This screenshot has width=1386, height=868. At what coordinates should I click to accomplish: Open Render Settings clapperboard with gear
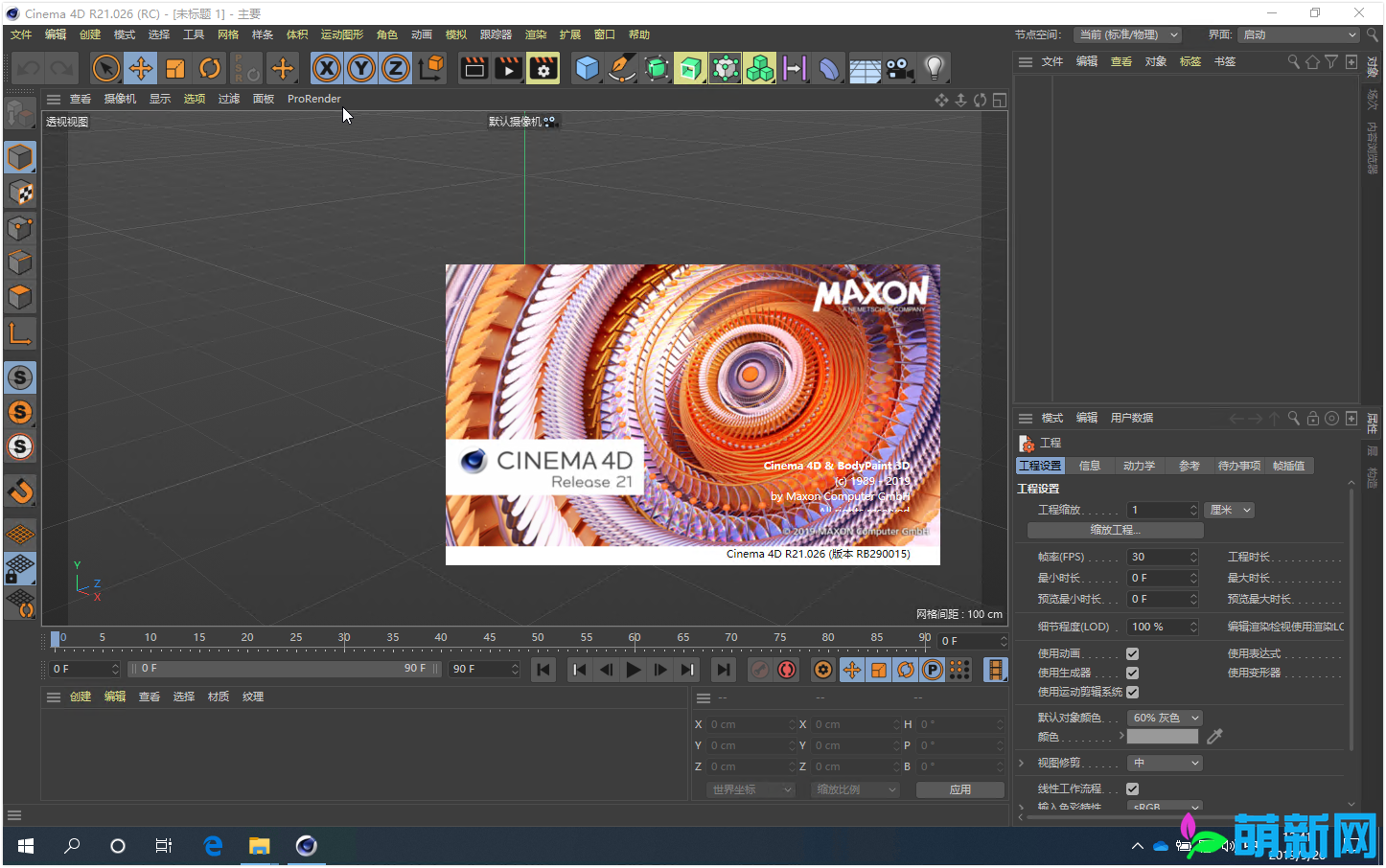[x=543, y=68]
